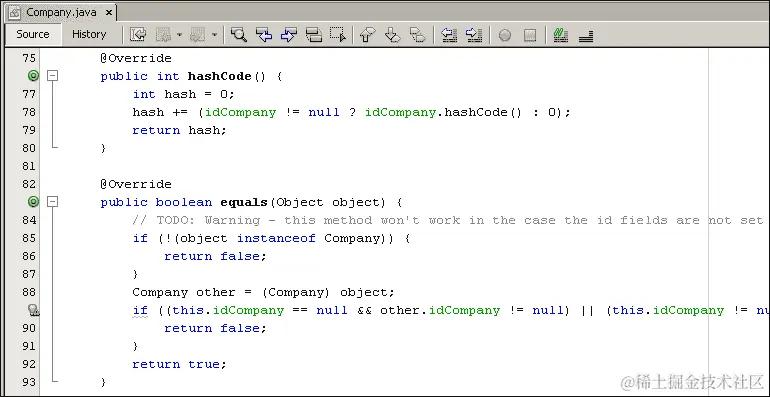The height and width of the screenshot is (397, 770).
Task: Click line number 92 in gutter
Action: coord(29,364)
